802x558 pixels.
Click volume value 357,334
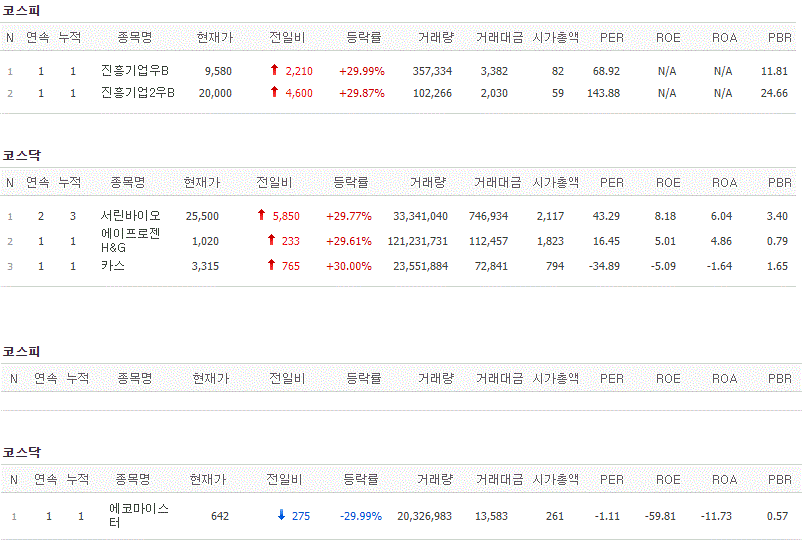[x=432, y=71]
